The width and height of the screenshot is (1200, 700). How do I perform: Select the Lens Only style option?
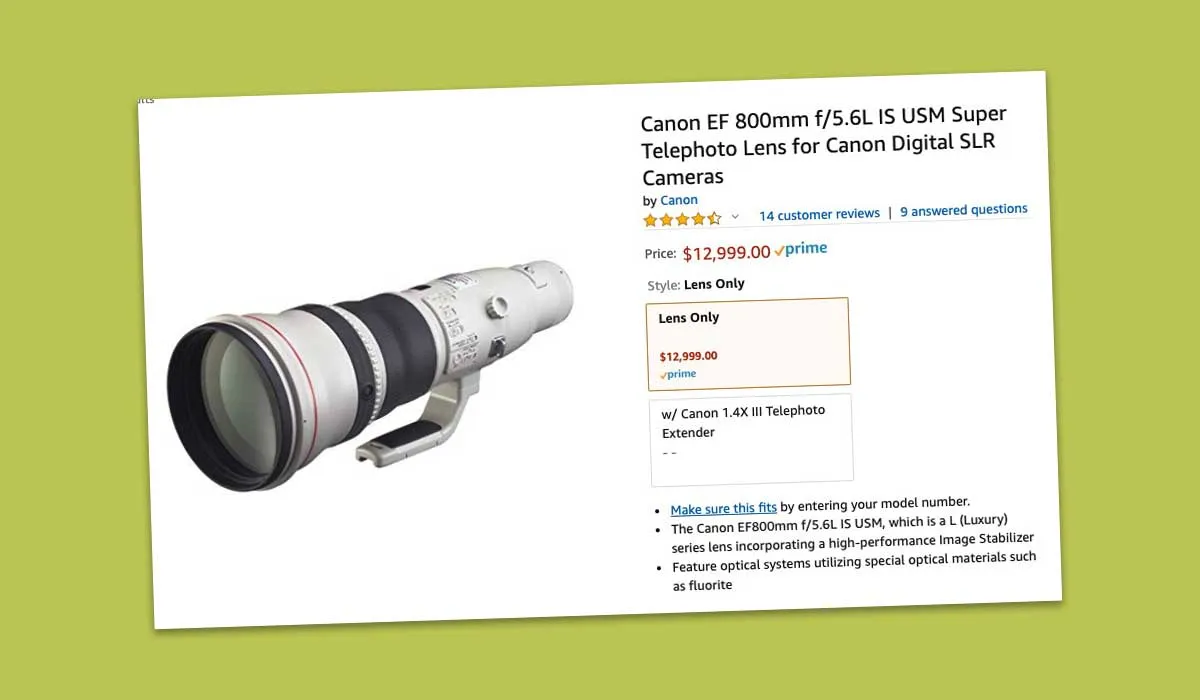tap(749, 342)
